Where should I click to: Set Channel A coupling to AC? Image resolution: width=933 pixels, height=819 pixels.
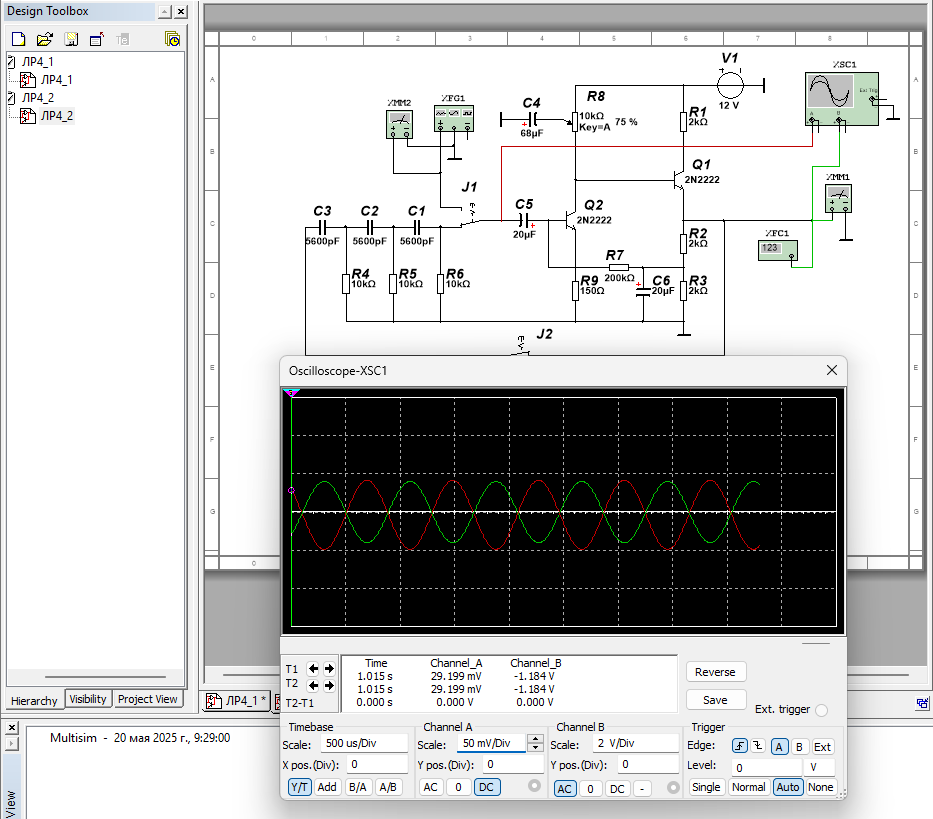pyautogui.click(x=430, y=787)
